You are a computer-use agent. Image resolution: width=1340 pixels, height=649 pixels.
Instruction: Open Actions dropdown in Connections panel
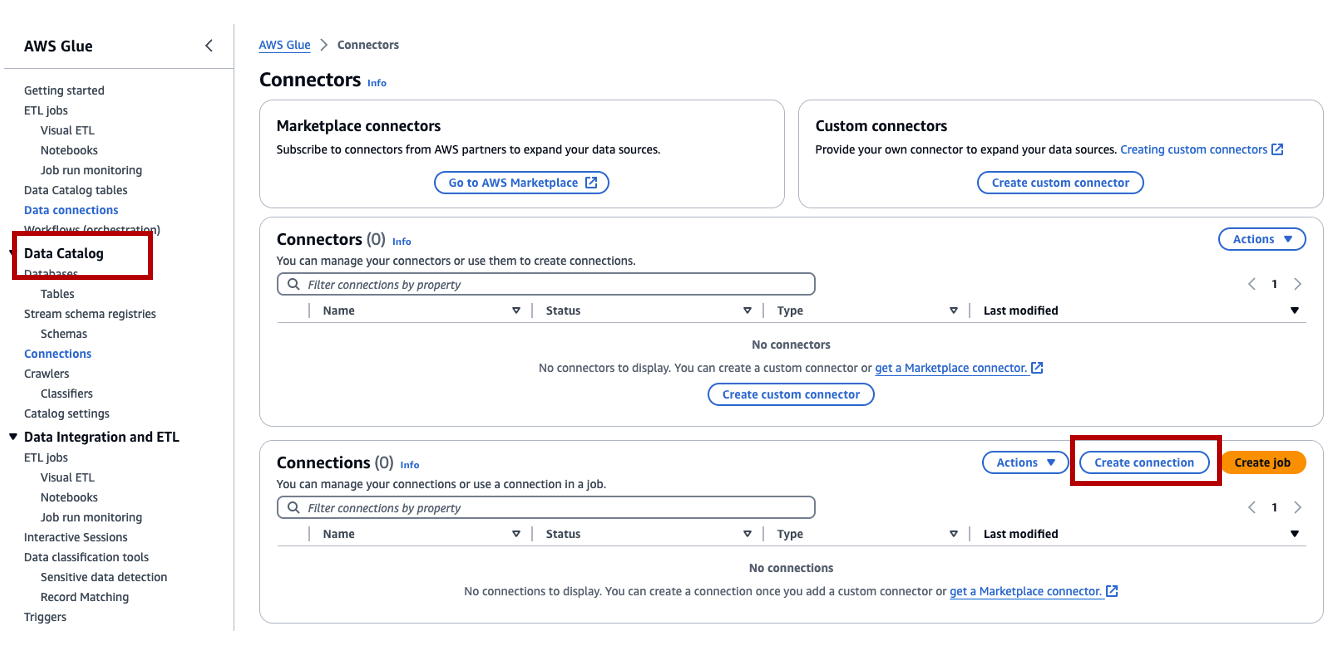pos(1026,462)
